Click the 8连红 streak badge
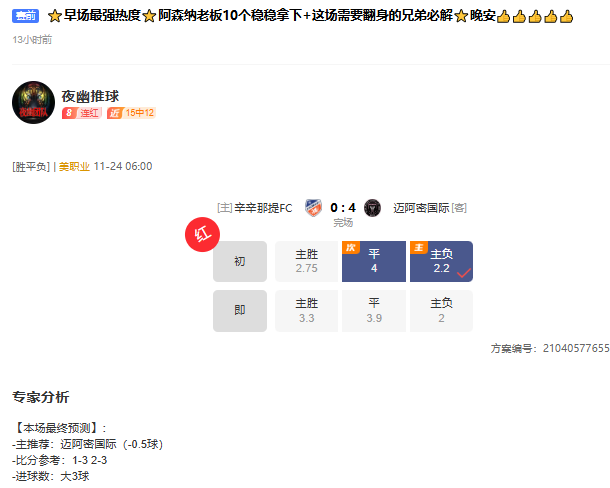The height and width of the screenshot is (488, 610). click(x=82, y=113)
